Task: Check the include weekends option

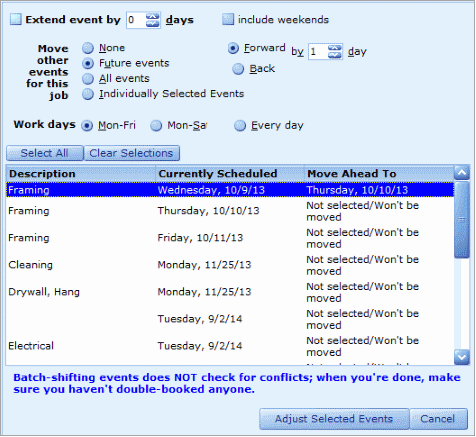Action: 228,19
